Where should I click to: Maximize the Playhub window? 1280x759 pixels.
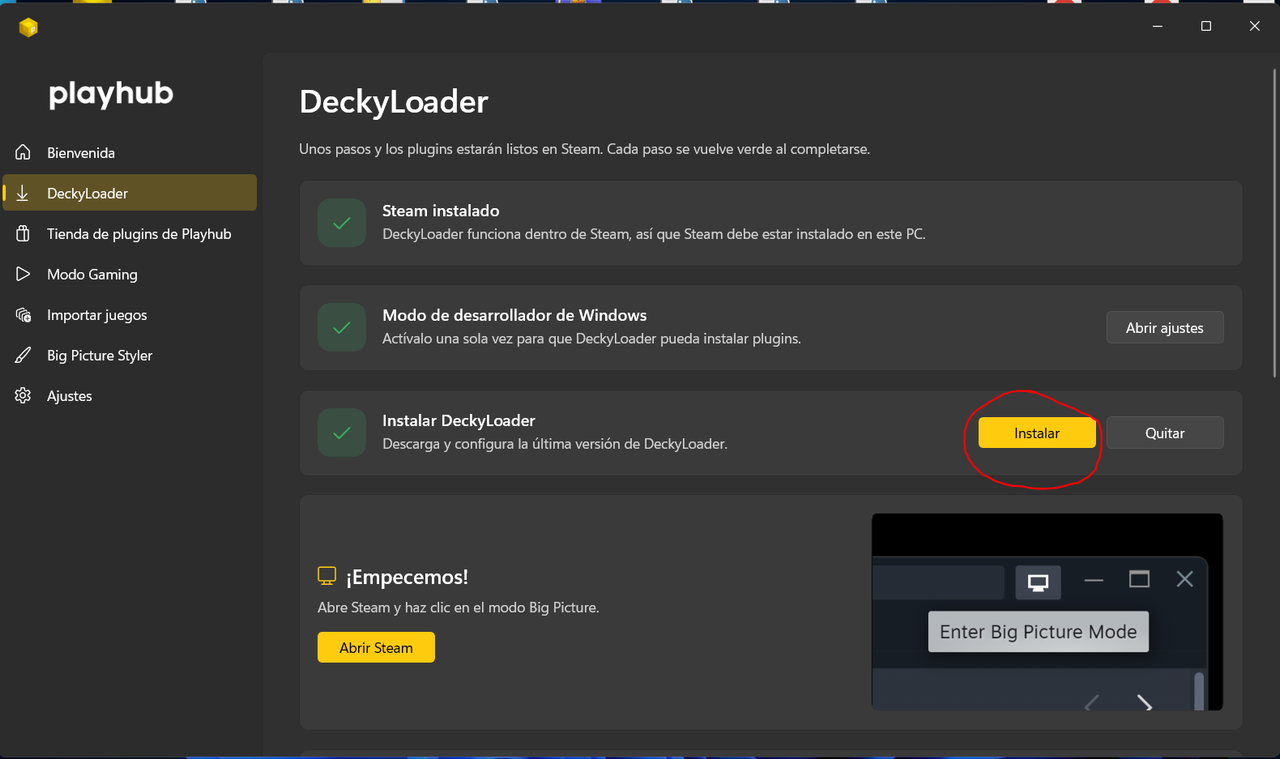(1206, 26)
